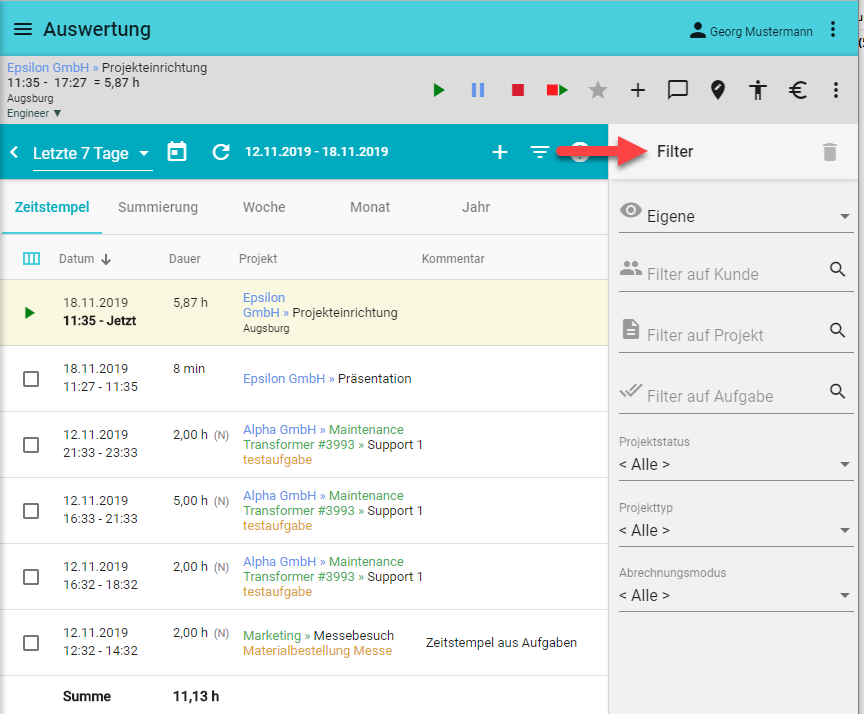This screenshot has width=864, height=714.
Task: Tick checkbox for Messebesuch entry
Action: (x=31, y=643)
